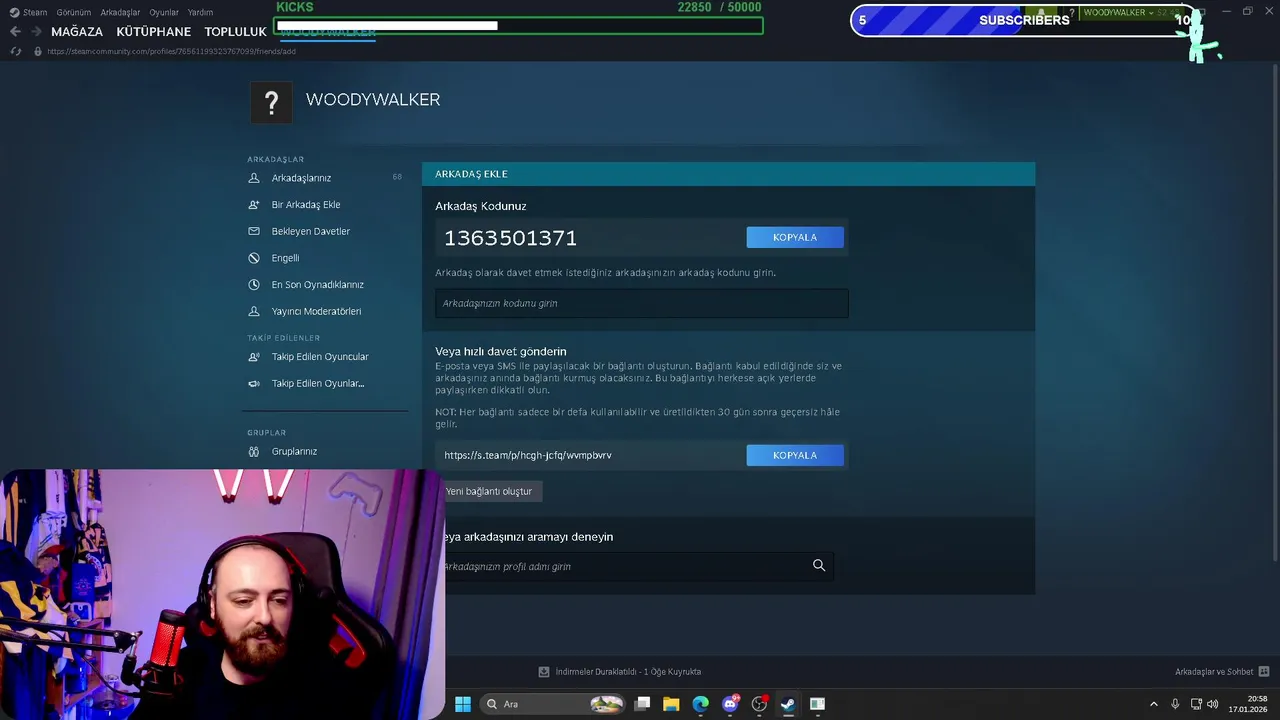Open the Yardım menu

[200, 12]
